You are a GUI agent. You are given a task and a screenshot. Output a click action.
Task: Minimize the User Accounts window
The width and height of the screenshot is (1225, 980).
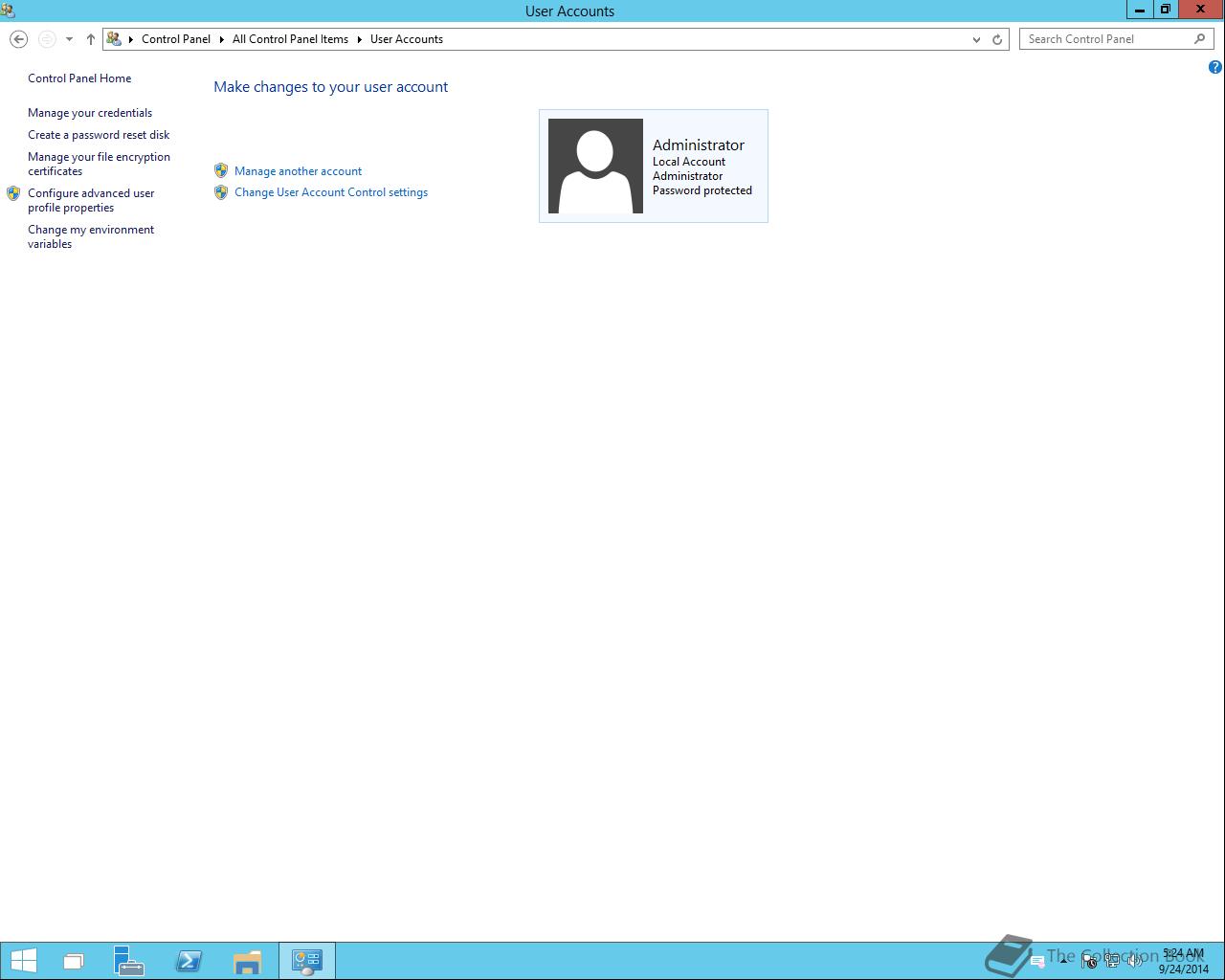coord(1139,10)
